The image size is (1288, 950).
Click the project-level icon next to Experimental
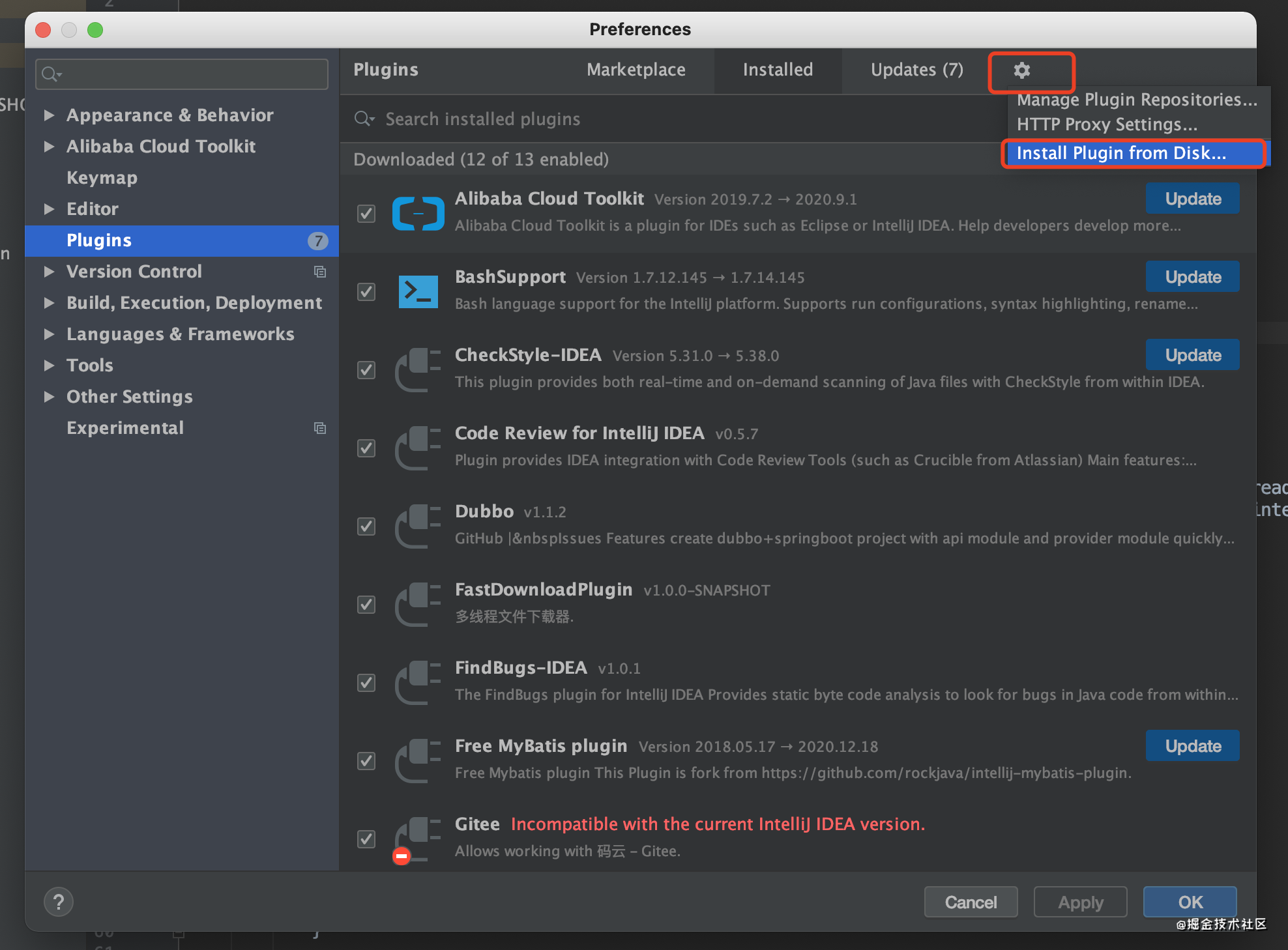[x=319, y=428]
